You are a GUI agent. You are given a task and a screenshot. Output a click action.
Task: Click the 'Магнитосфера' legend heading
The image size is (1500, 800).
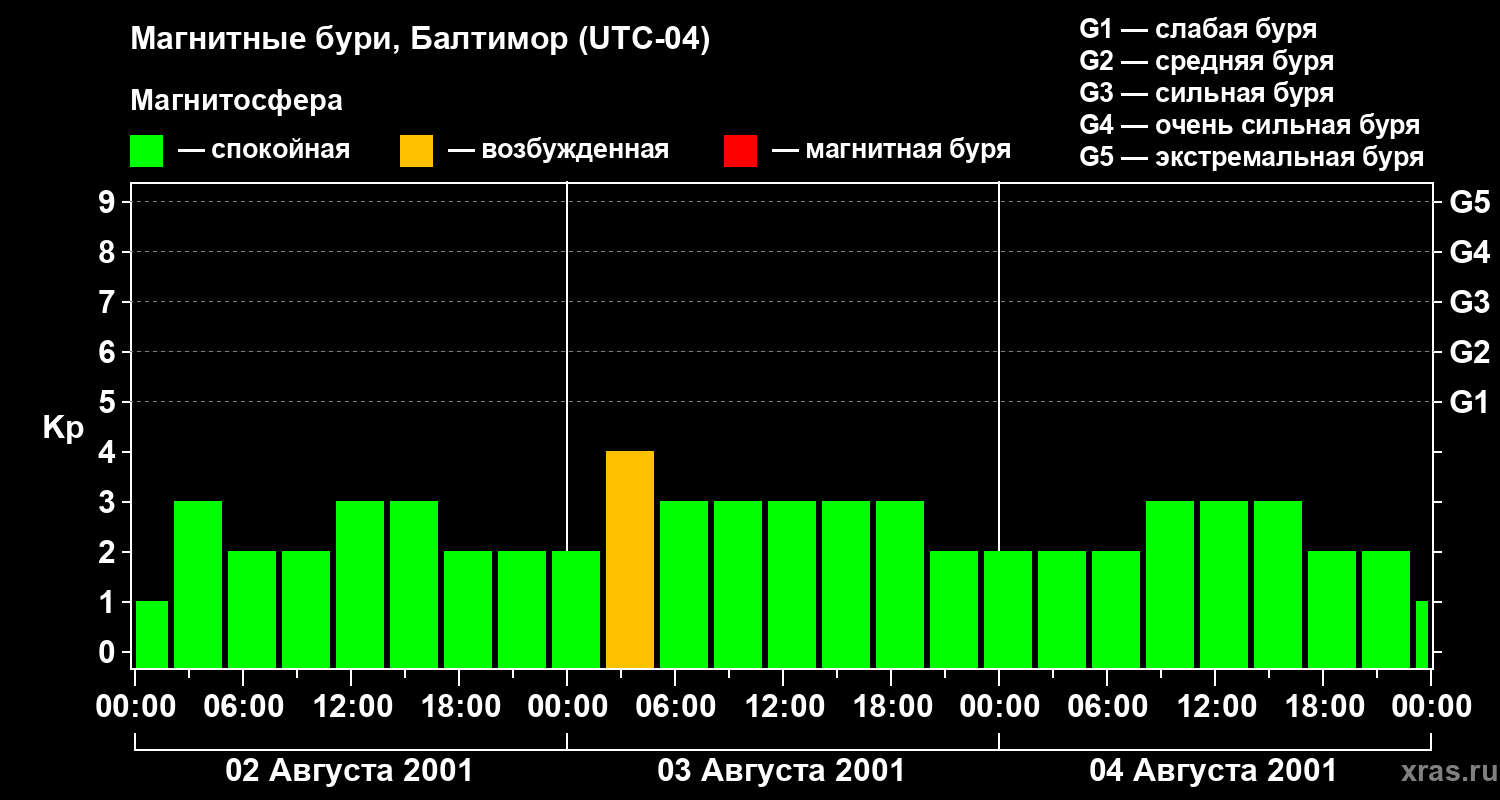pos(236,101)
